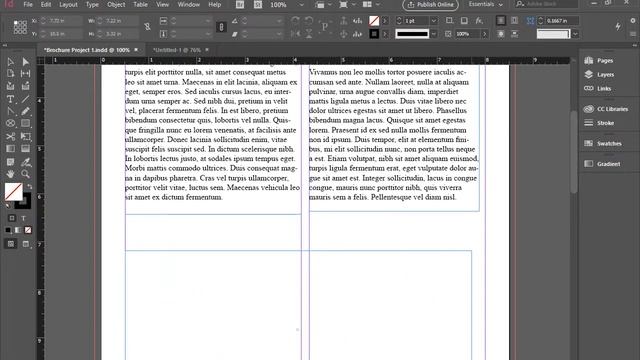Select the Ellipse Frame tool
640x360 pixels.
click(10, 123)
